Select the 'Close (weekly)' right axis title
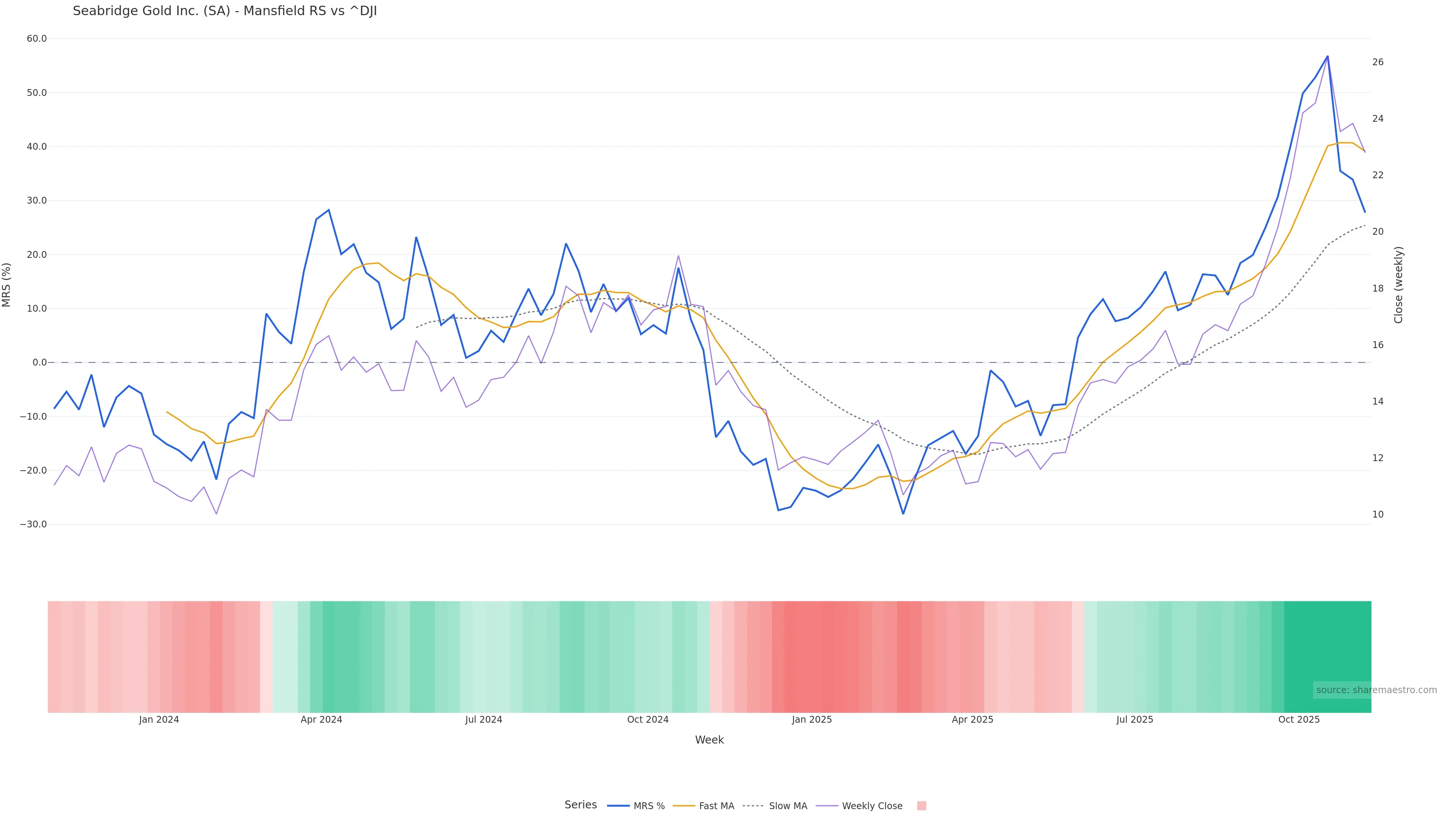The height and width of the screenshot is (819, 1456). tap(1398, 284)
